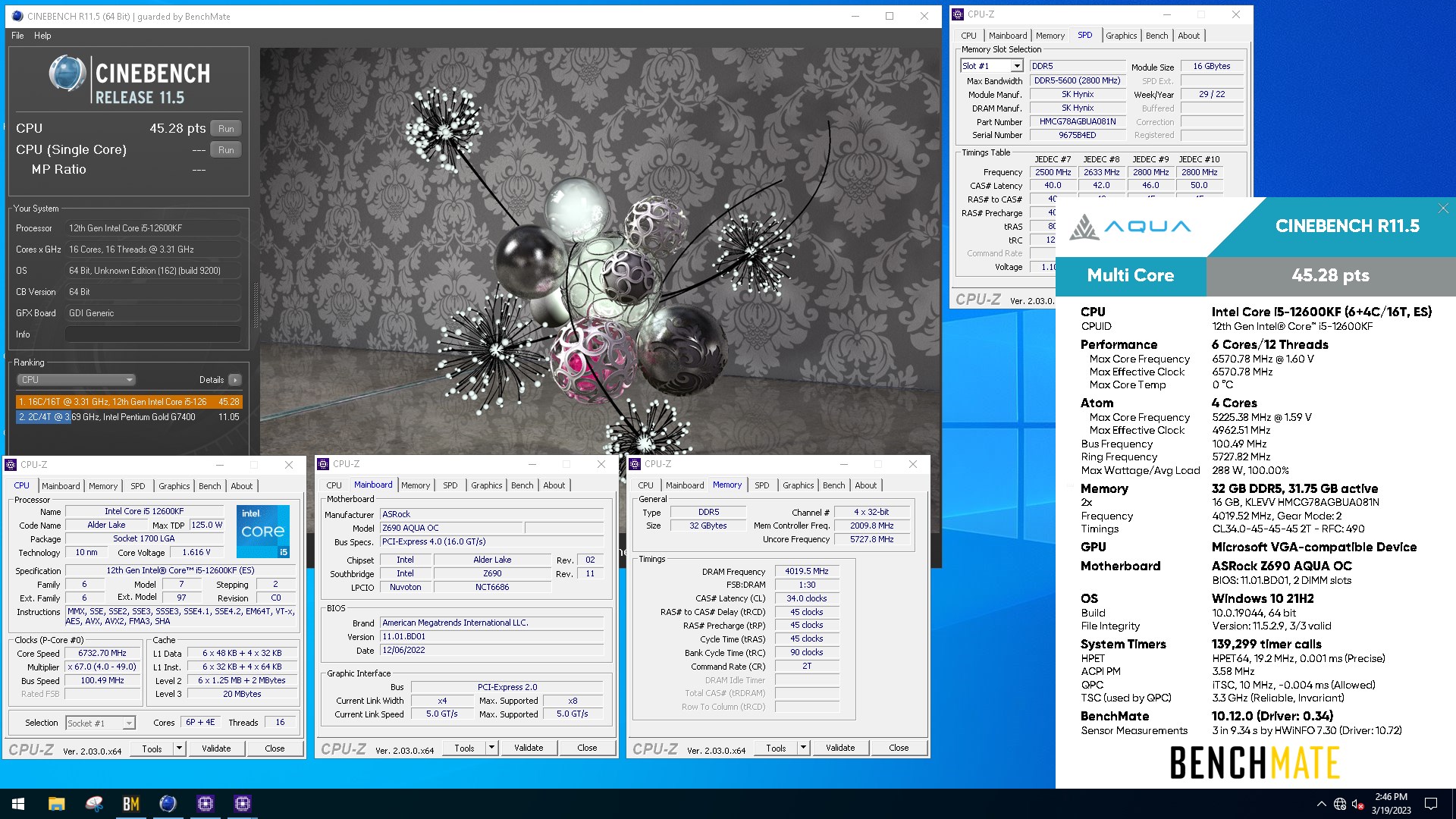Screen dimensions: 1456x819
Task: Click the Details arrow icon in Ranking
Action: point(235,380)
